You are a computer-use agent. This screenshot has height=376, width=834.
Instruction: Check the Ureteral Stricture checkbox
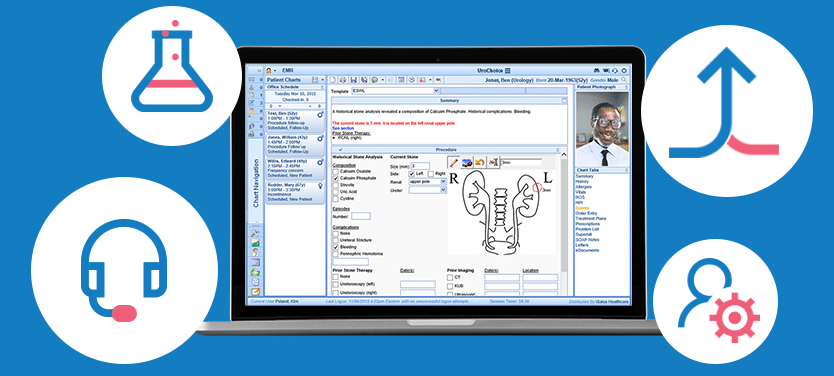pyautogui.click(x=336, y=240)
